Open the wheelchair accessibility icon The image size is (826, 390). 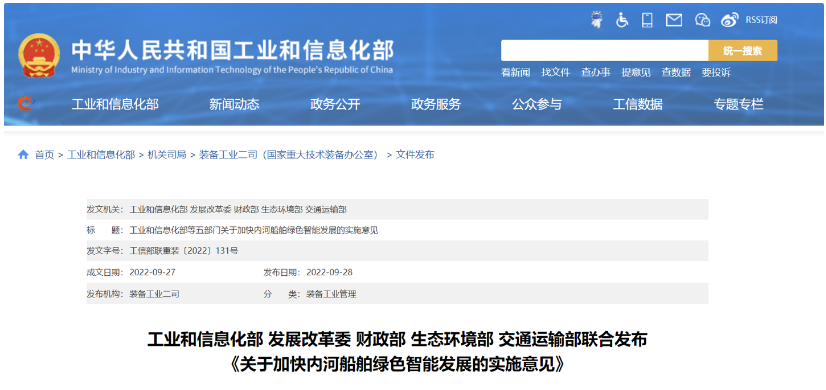point(622,20)
